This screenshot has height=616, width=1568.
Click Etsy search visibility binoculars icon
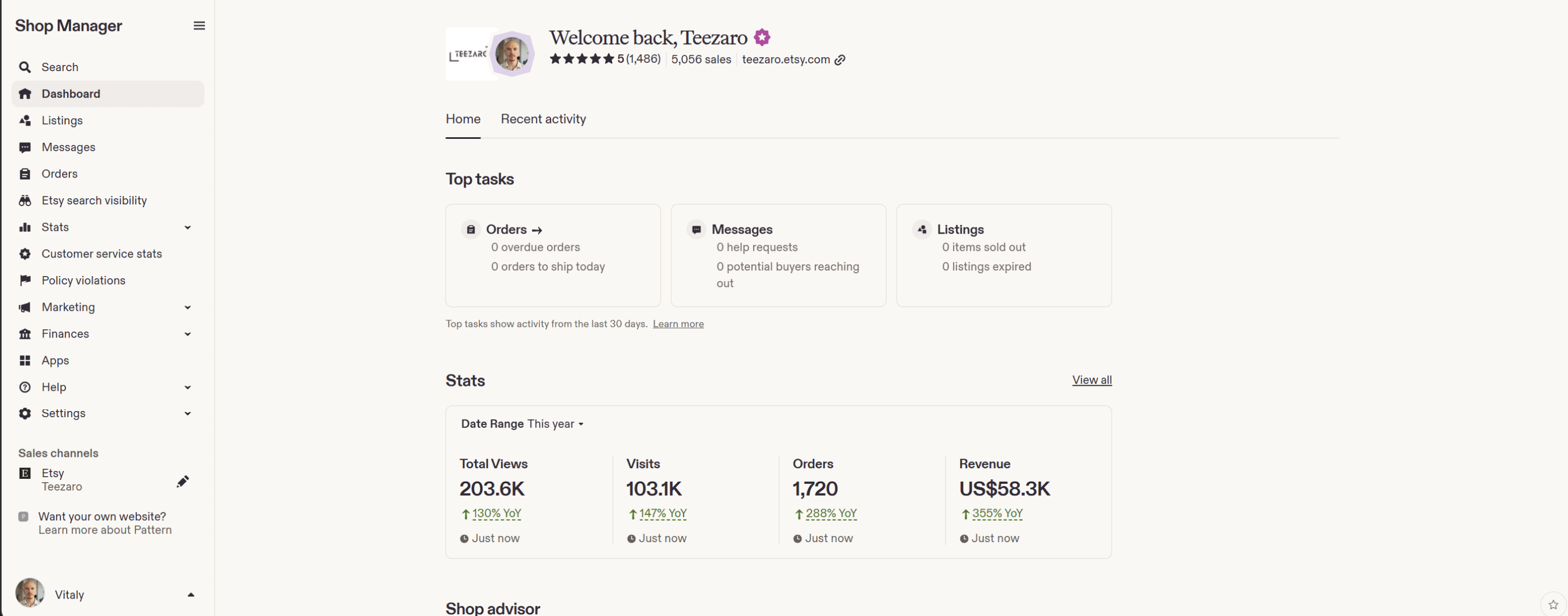25,200
